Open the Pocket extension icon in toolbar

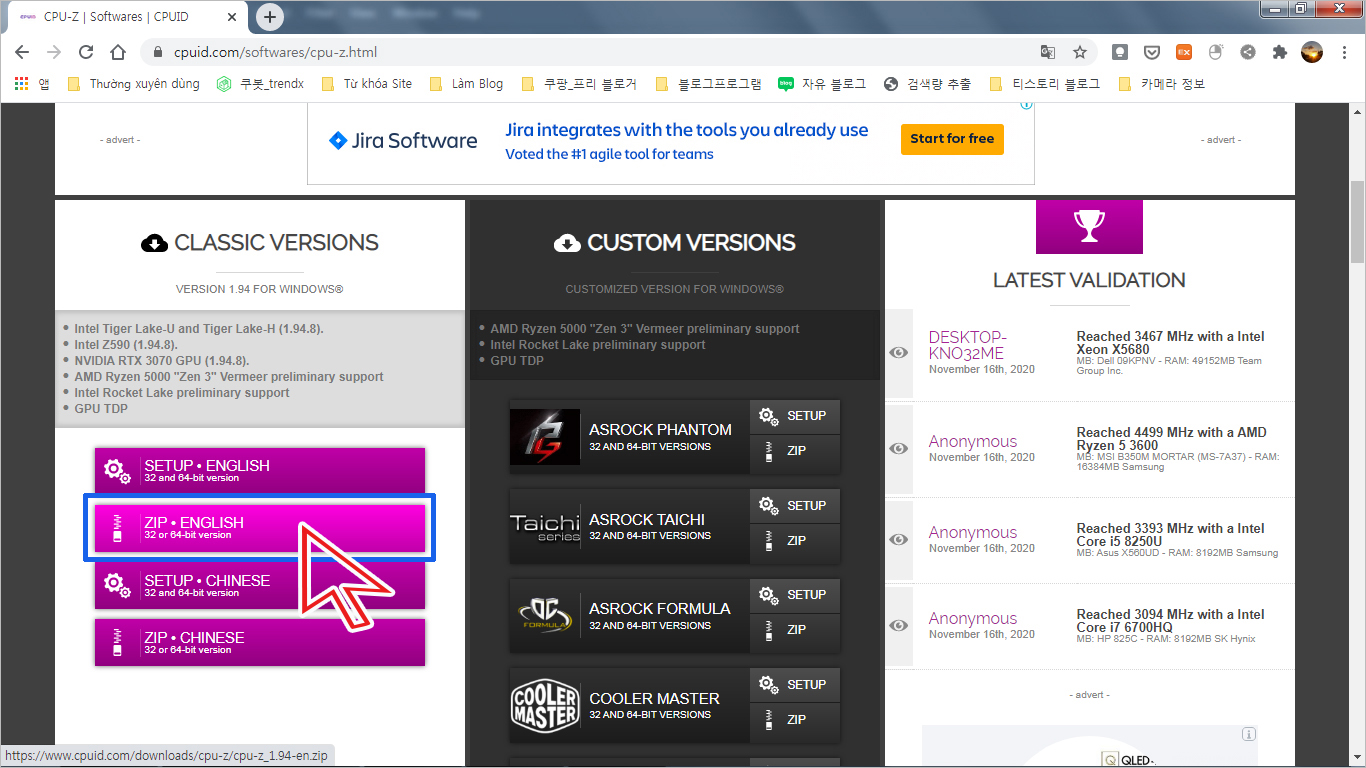click(x=1152, y=52)
